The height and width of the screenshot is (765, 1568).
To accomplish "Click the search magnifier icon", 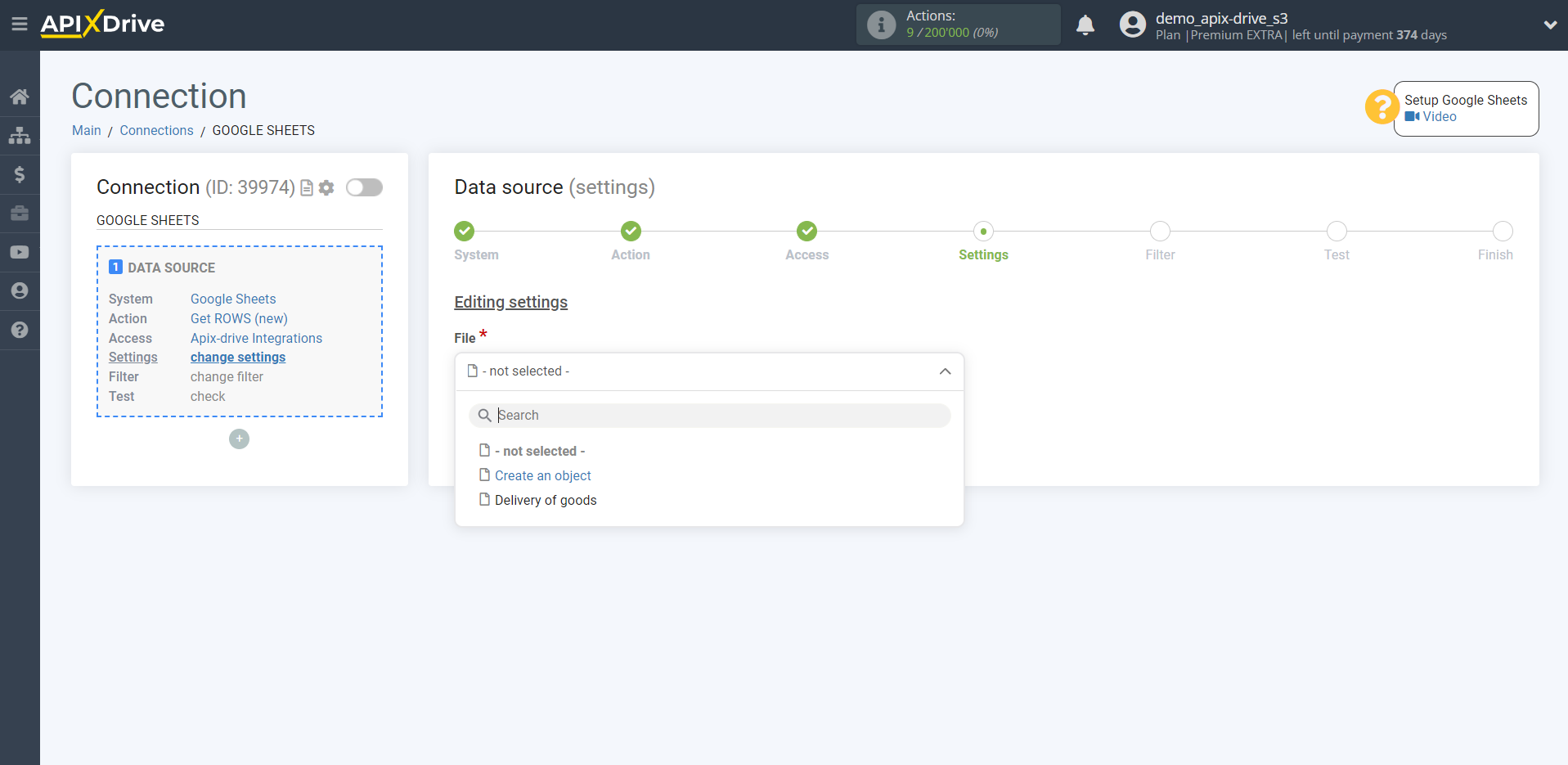I will tap(484, 416).
